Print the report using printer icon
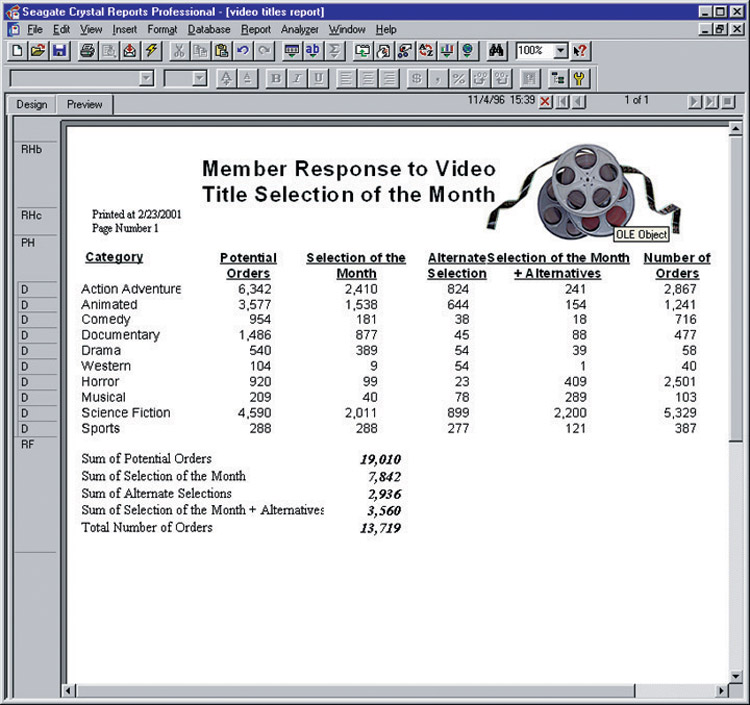 (x=87, y=50)
